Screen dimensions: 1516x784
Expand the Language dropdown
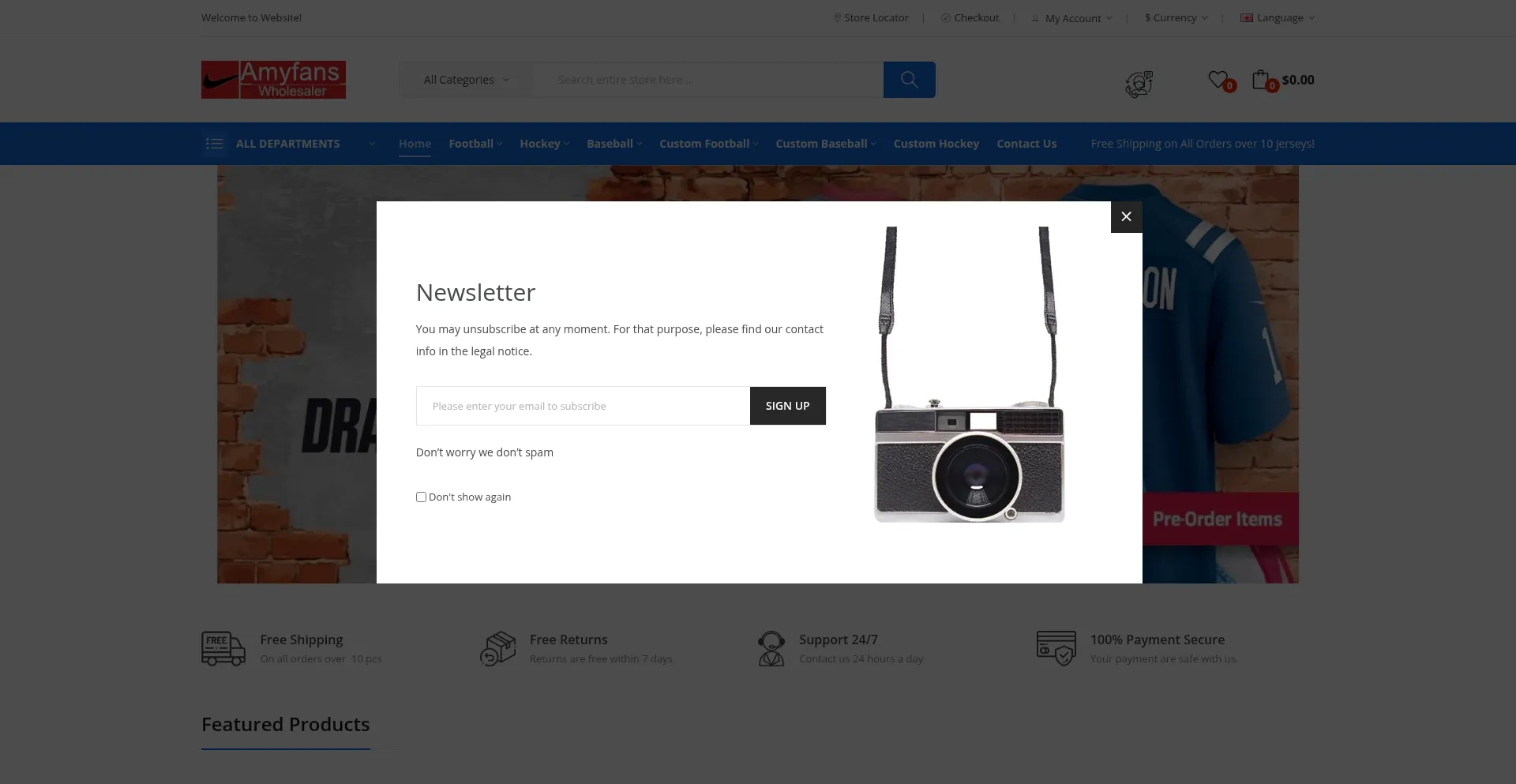tap(1278, 17)
